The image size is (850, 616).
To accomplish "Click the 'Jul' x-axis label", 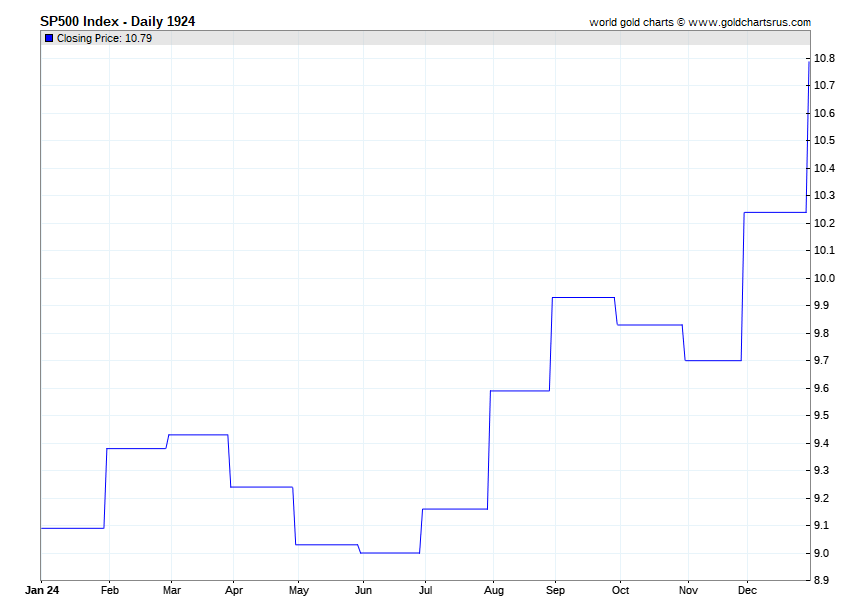I will tap(426, 590).
